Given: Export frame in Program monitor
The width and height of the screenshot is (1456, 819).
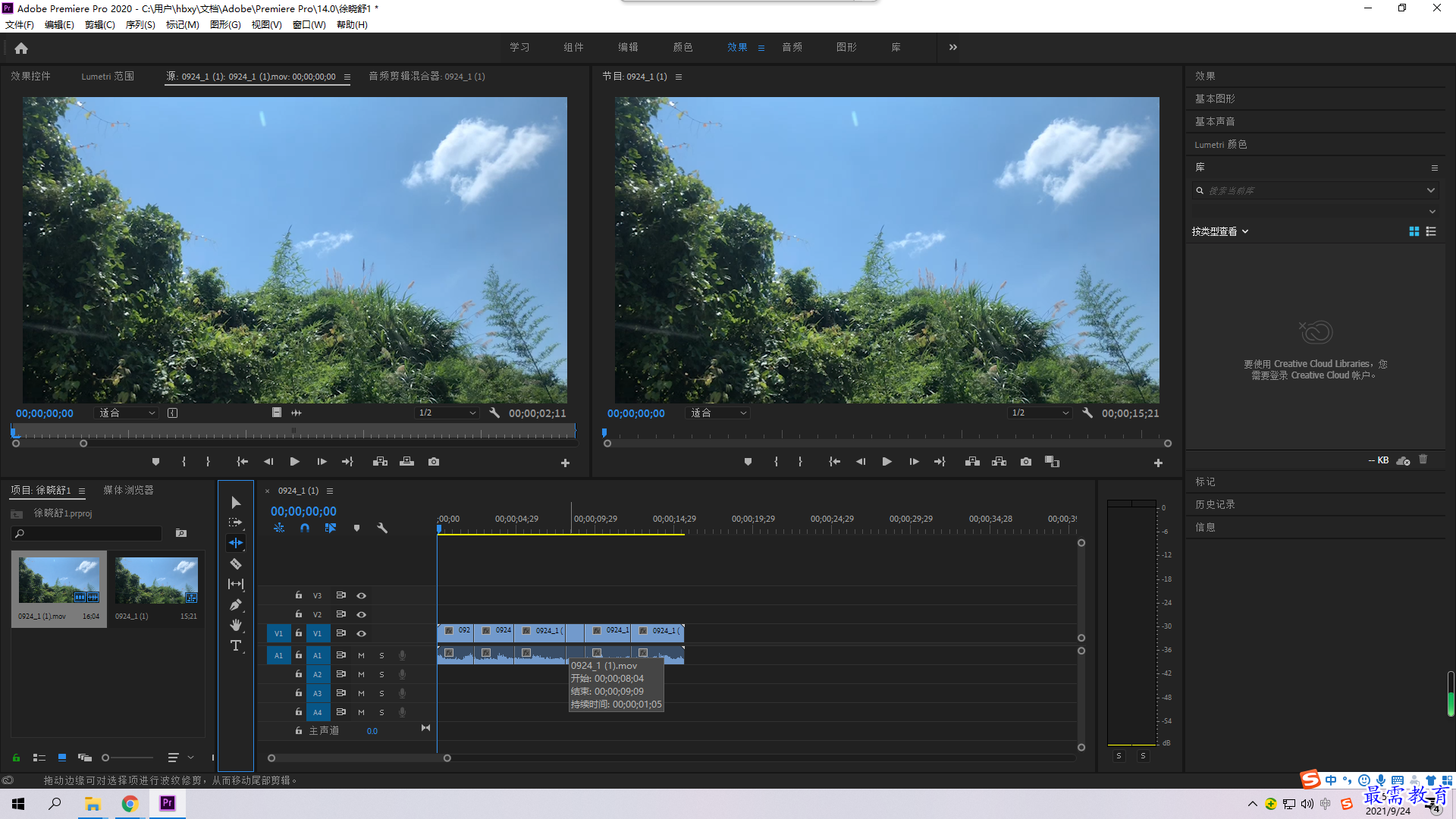Looking at the screenshot, I should tap(1026, 462).
